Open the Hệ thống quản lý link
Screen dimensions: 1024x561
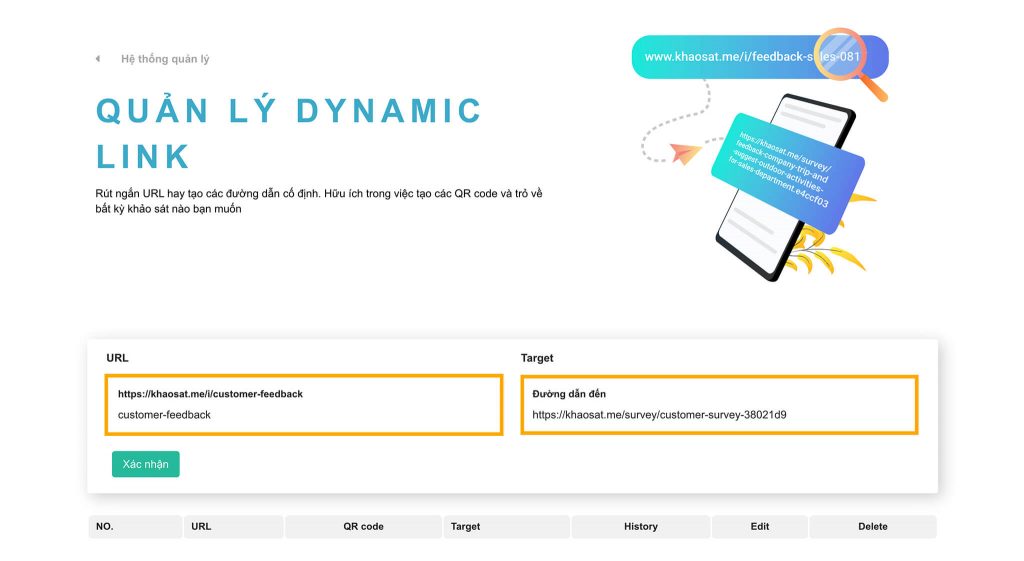165,59
